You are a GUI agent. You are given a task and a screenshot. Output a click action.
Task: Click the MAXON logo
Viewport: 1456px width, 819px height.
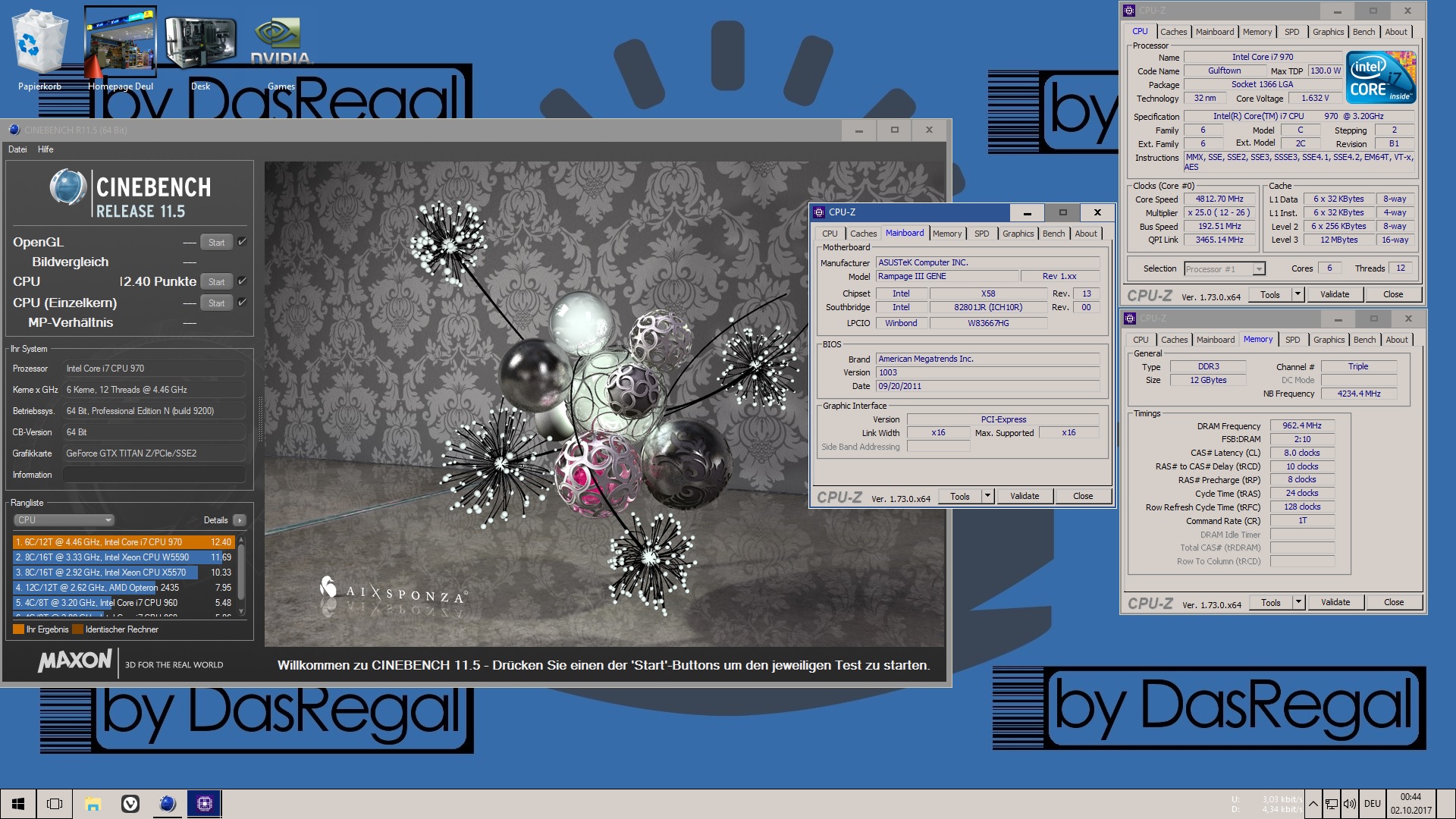coord(75,661)
